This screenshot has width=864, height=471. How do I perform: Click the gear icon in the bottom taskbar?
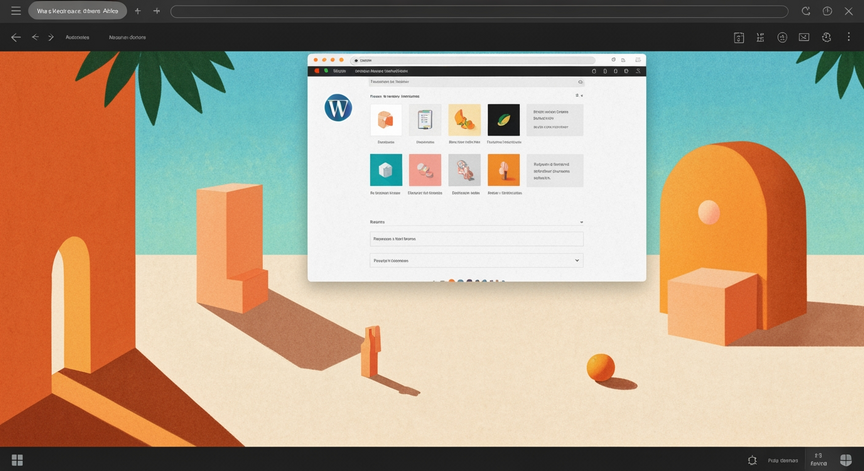[752, 460]
